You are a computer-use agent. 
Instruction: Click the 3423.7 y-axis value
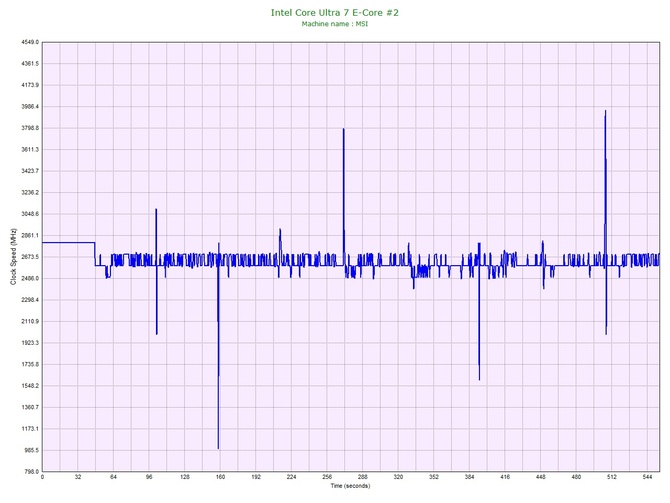[x=30, y=171]
